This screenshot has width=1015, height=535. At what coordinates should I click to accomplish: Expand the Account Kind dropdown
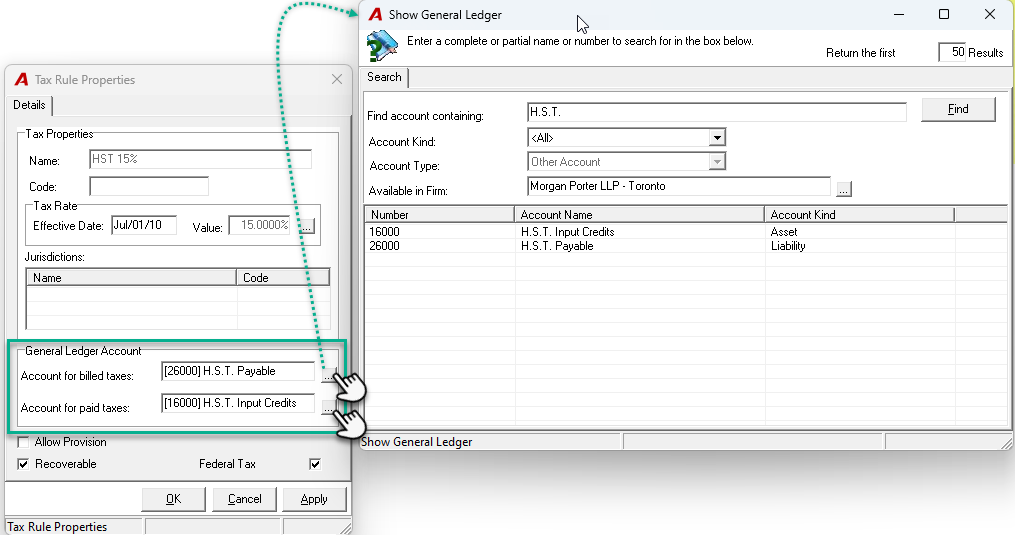[717, 137]
